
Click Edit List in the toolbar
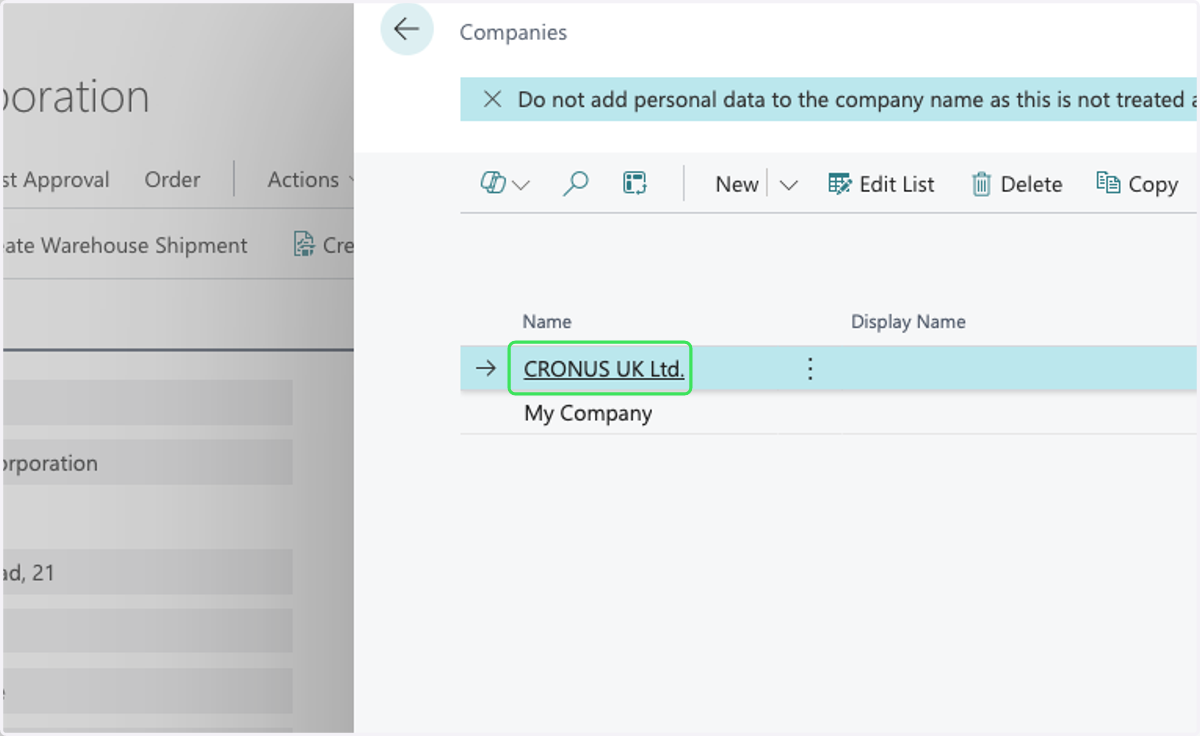tap(882, 184)
